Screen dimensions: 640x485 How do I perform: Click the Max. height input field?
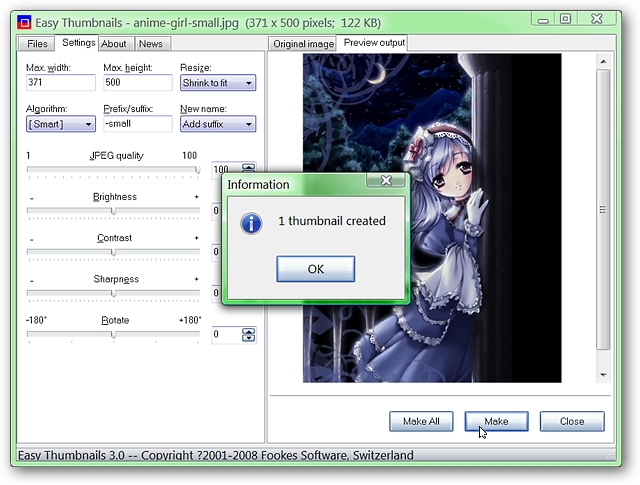coord(138,82)
